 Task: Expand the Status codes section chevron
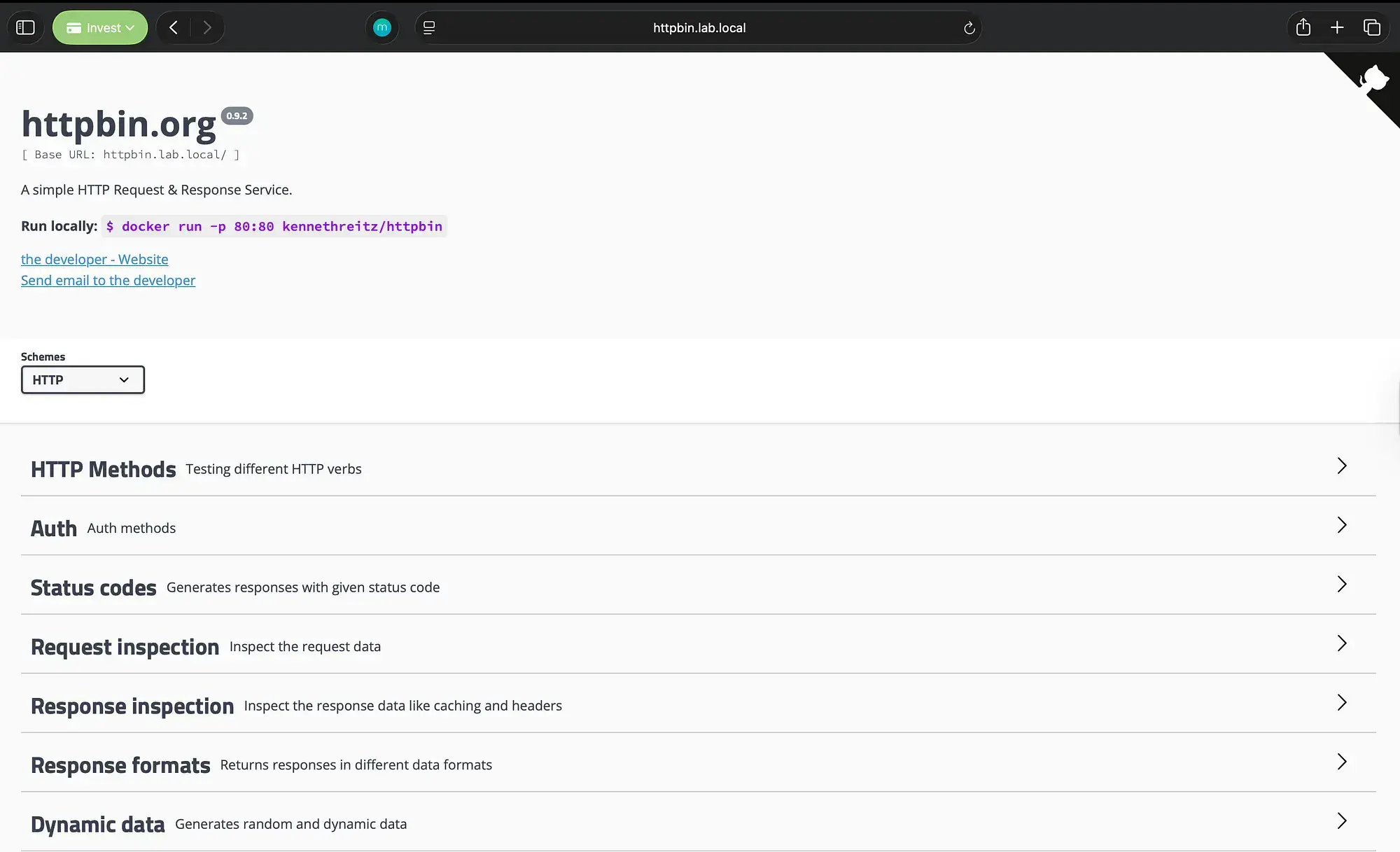click(1341, 585)
